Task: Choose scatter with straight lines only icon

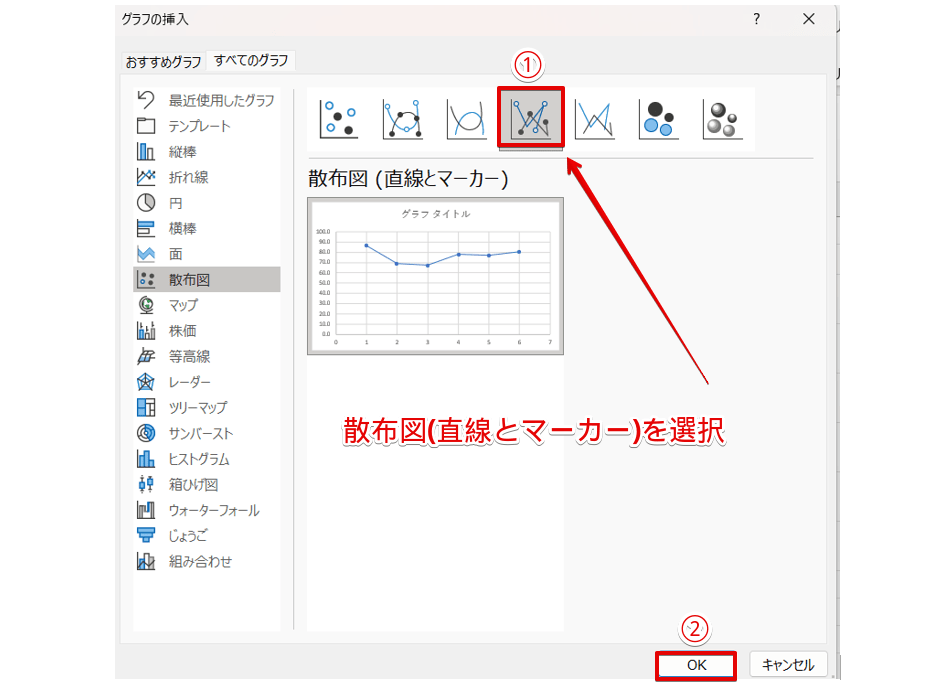Action: tap(594, 119)
